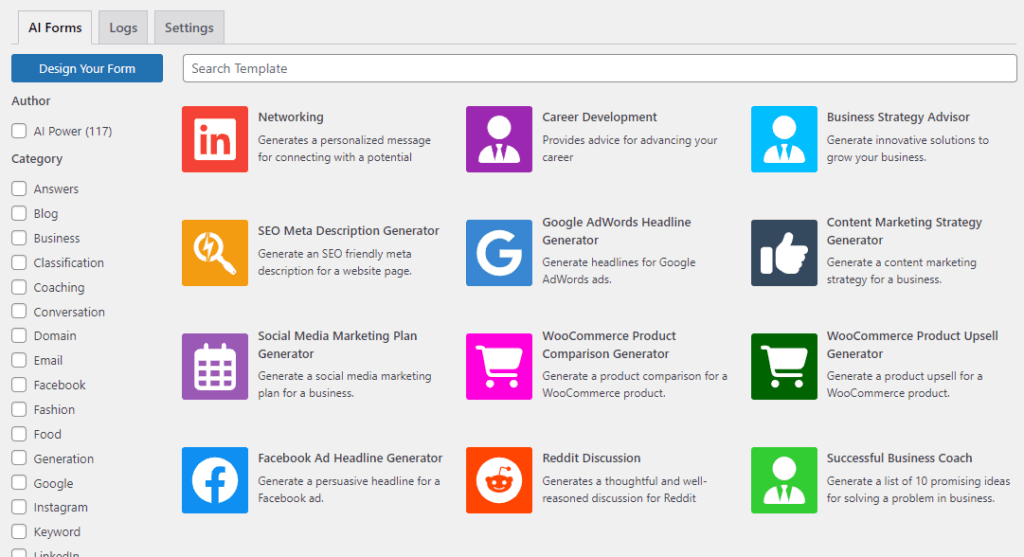This screenshot has height=557, width=1024.
Task: Enable the Keyword category checkbox
Action: point(19,532)
